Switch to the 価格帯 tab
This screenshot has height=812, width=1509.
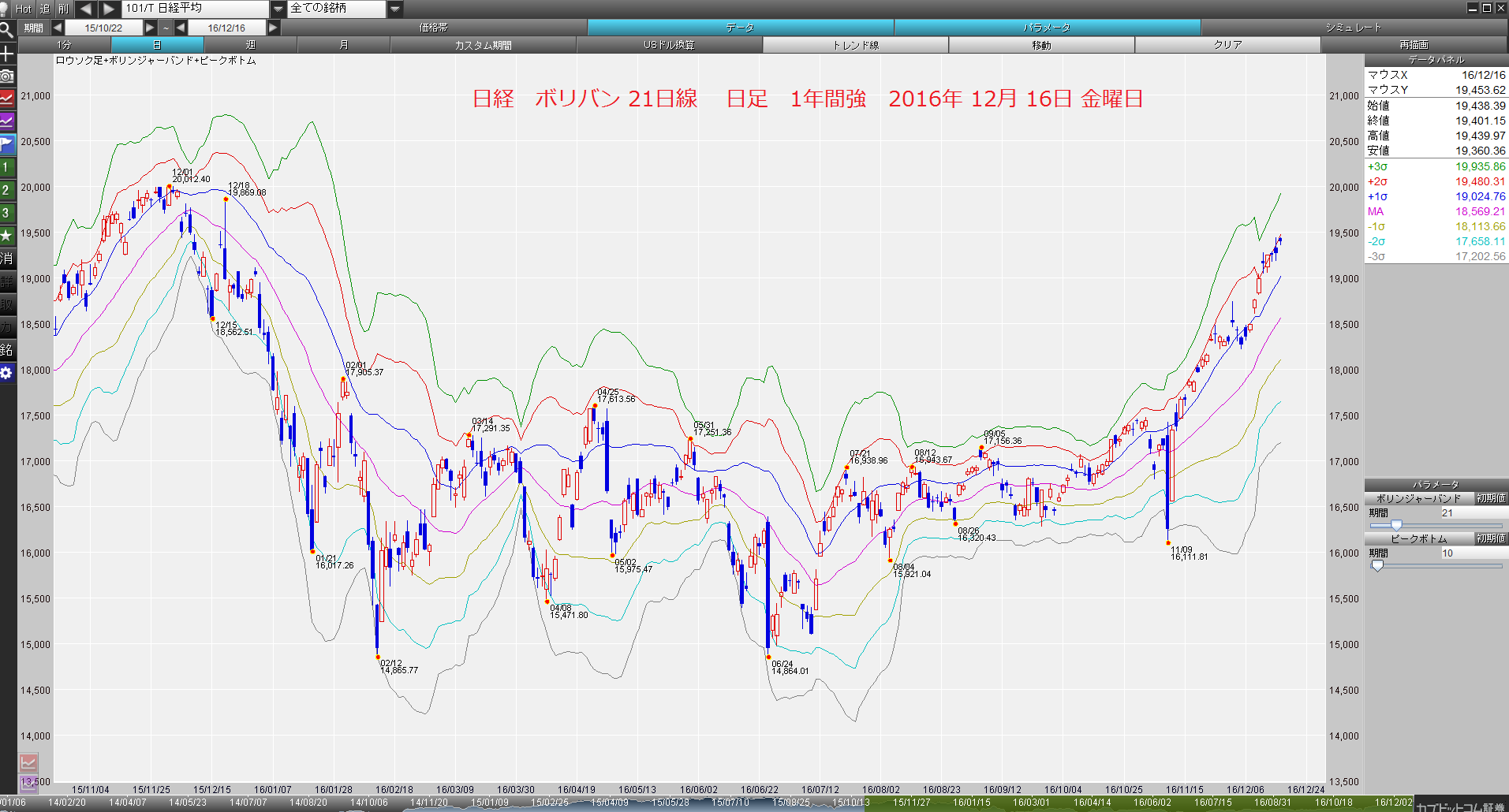[434, 28]
